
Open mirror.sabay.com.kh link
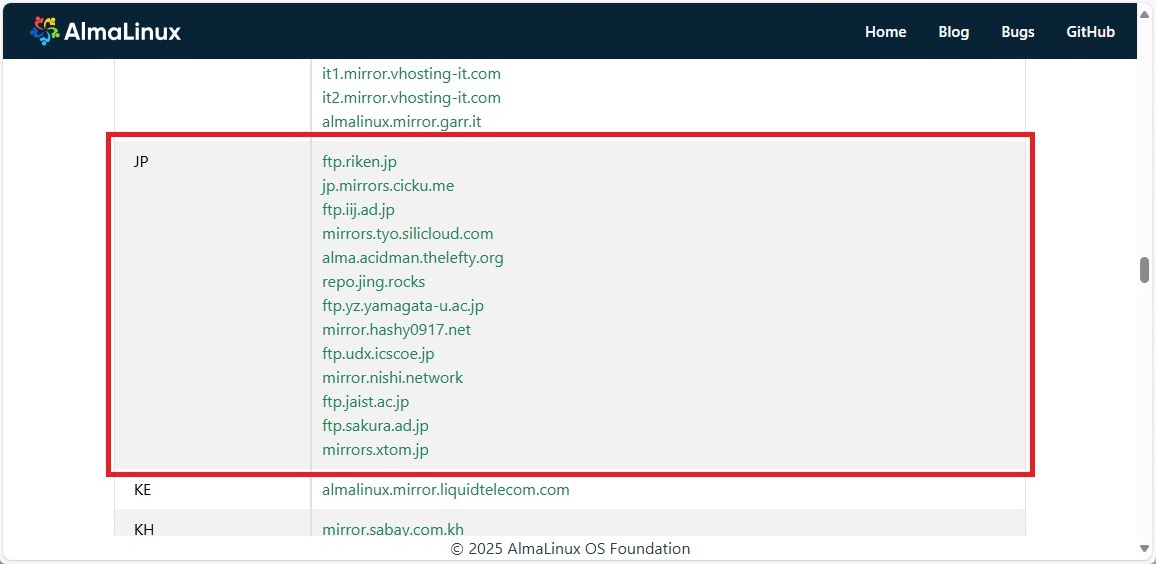coord(393,528)
